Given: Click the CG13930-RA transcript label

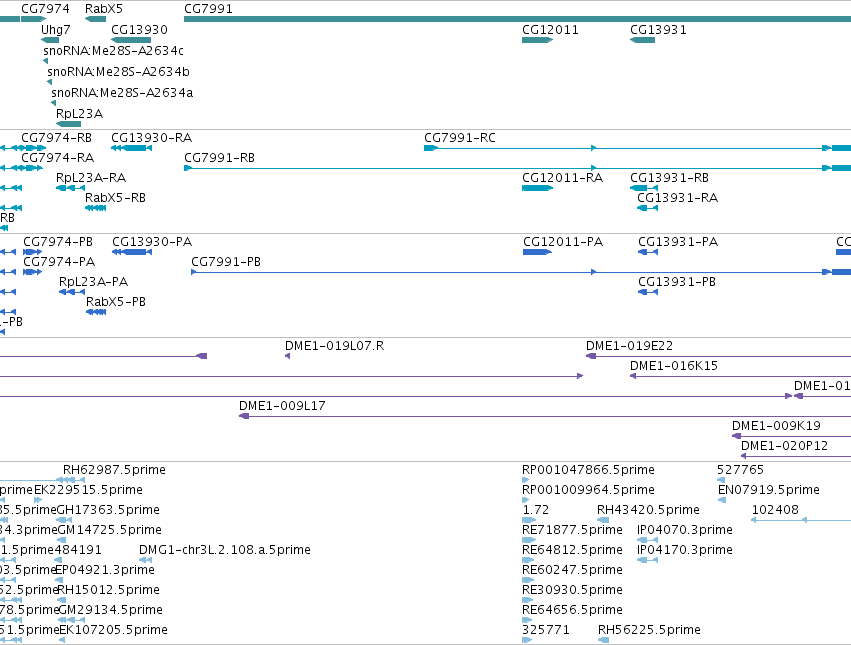Looking at the screenshot, I should click(x=151, y=138).
